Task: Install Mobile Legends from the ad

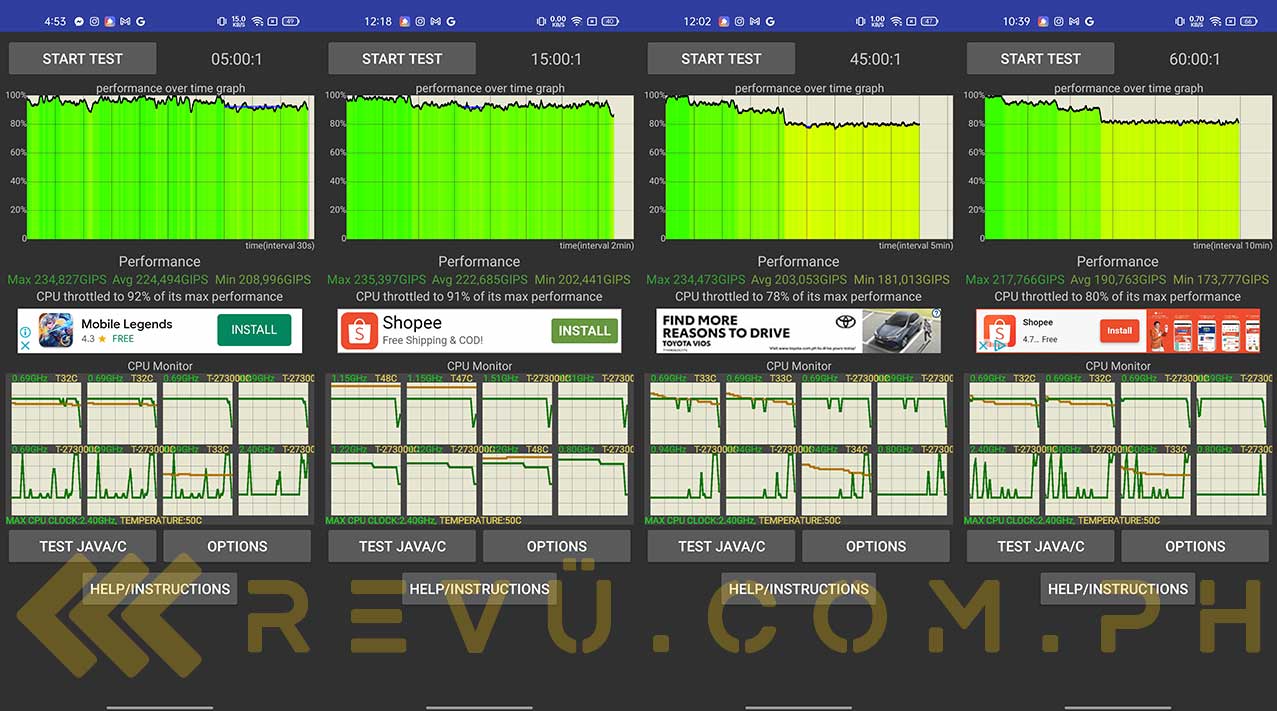Action: coord(254,329)
